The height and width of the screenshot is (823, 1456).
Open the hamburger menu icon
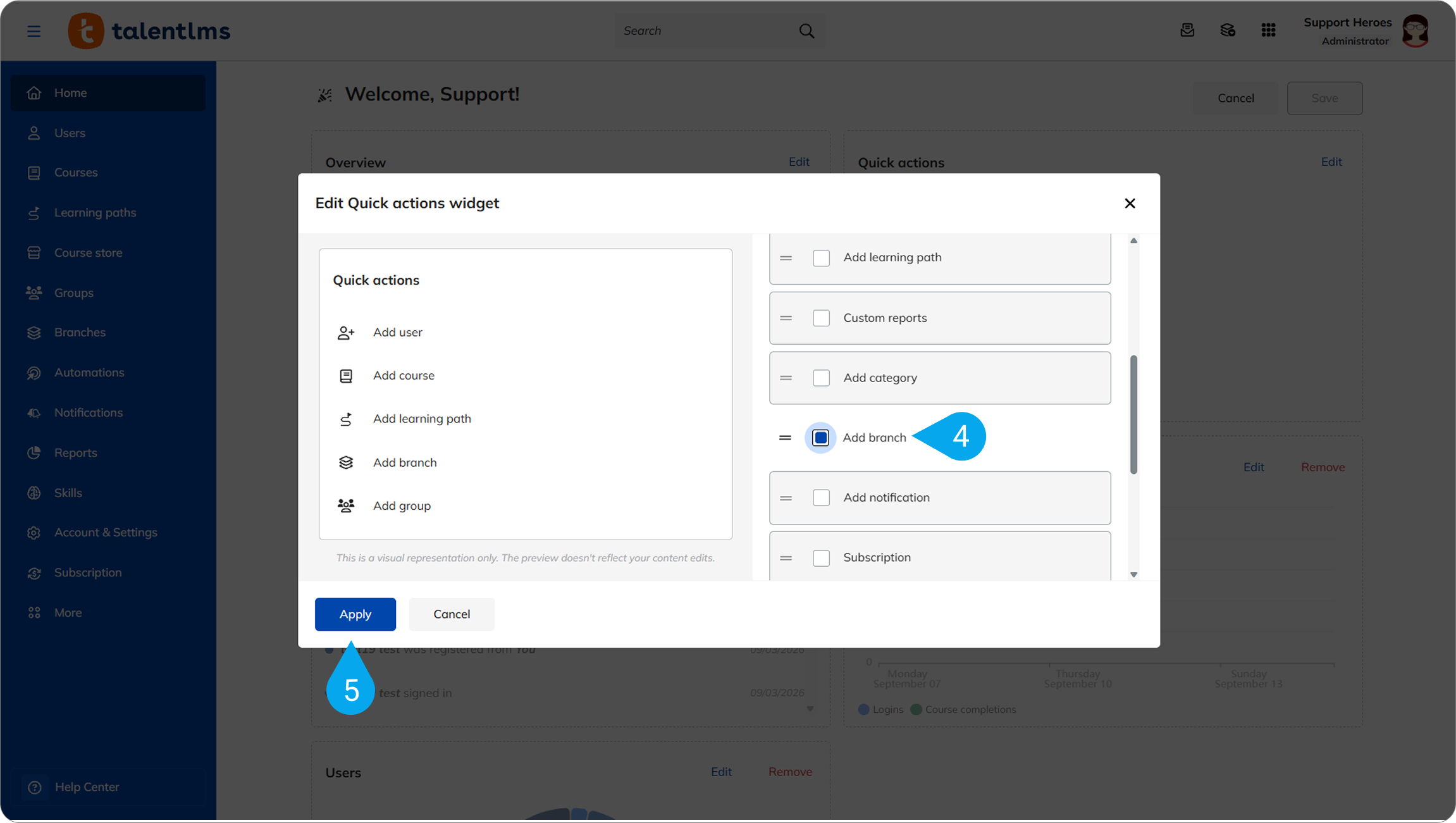pyautogui.click(x=34, y=31)
